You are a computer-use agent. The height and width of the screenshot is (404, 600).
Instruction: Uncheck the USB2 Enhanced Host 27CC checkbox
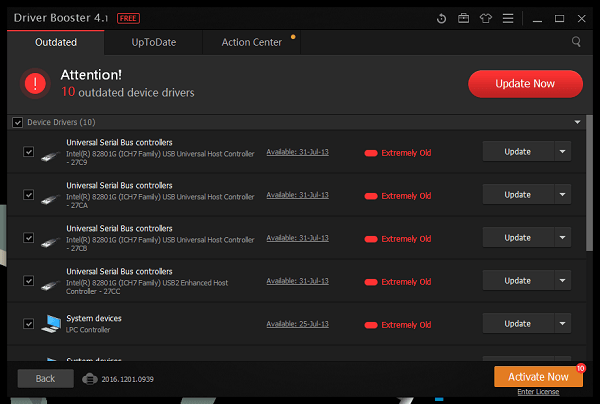point(29,281)
